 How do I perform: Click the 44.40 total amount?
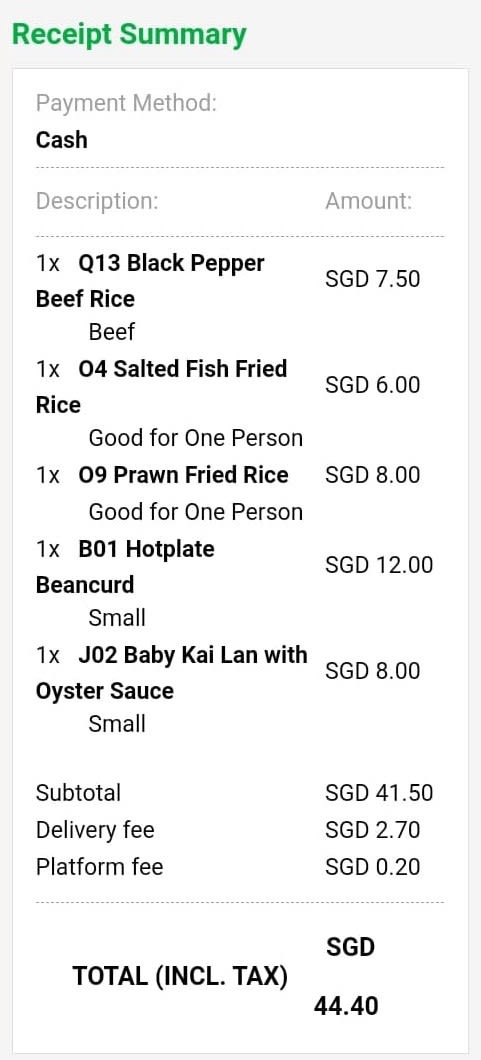[x=346, y=1007]
